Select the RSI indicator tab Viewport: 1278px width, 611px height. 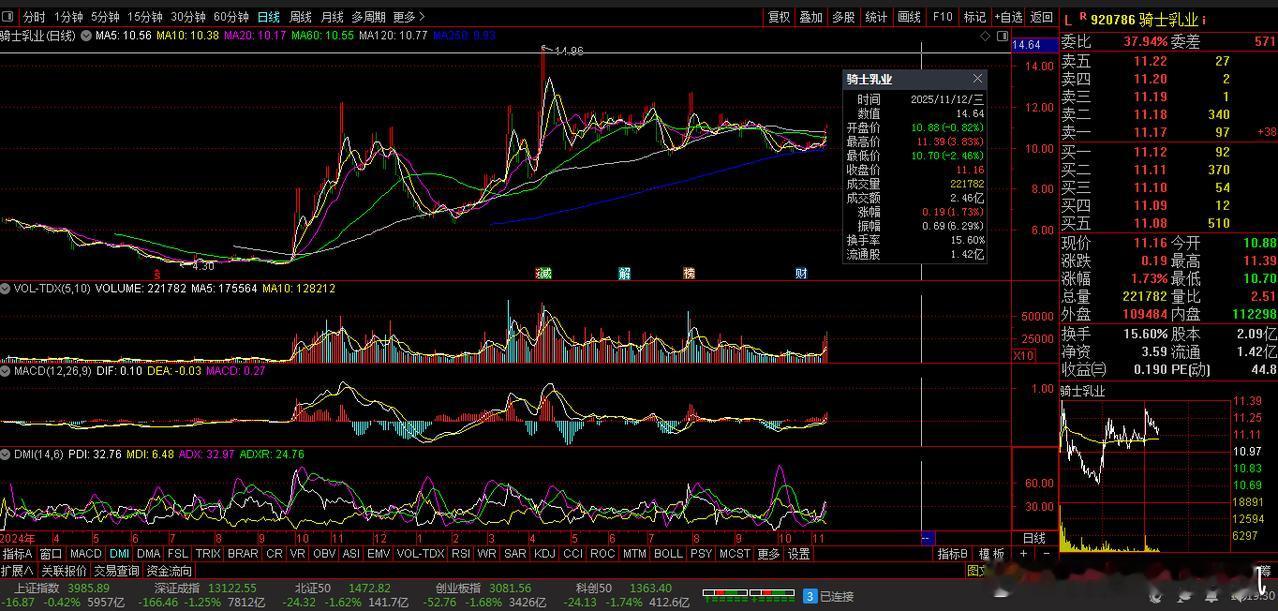461,554
